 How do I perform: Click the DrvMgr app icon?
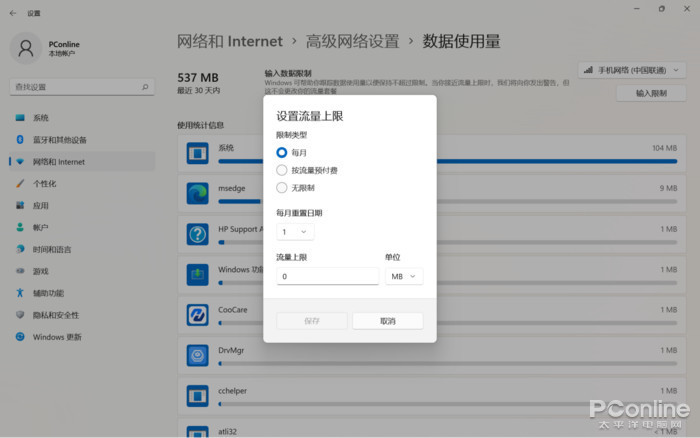[x=197, y=355]
